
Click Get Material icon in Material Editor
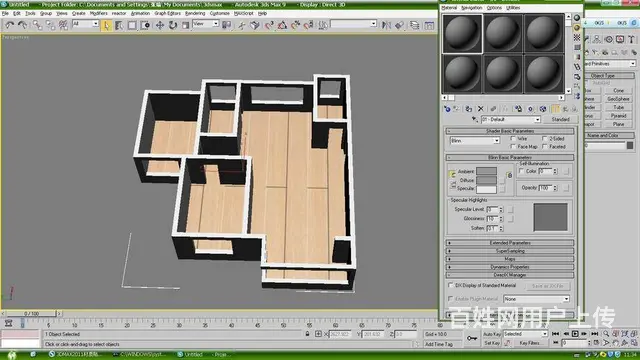(x=447, y=109)
